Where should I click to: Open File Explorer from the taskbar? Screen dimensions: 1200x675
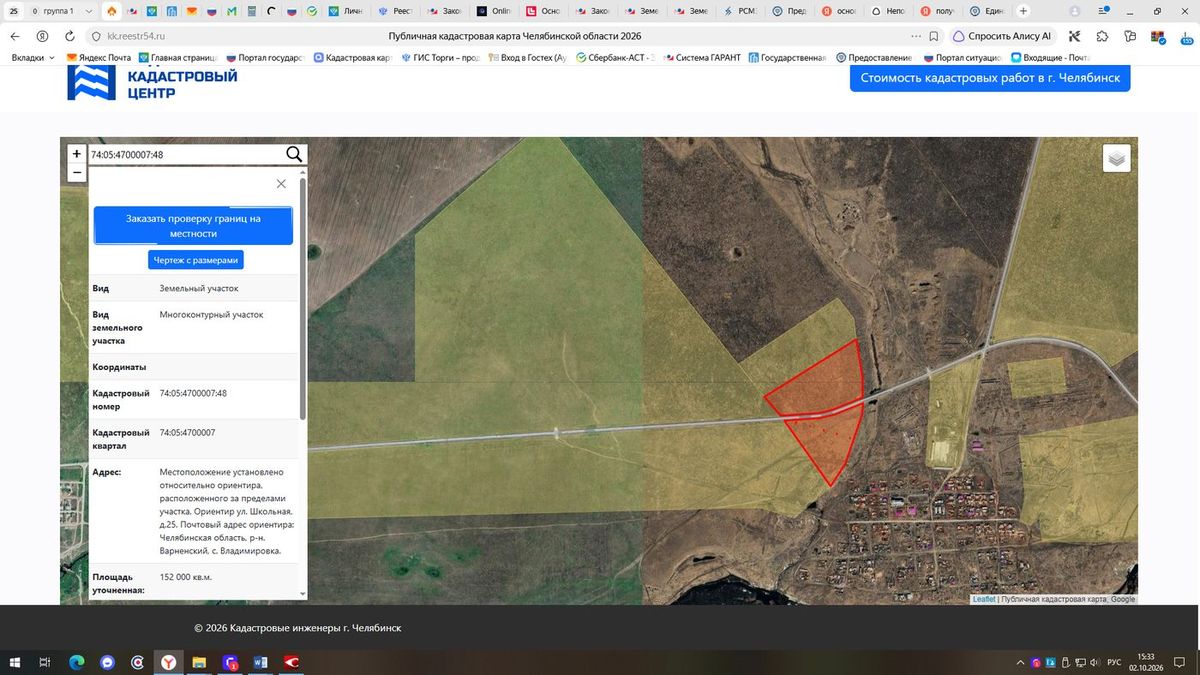(199, 662)
